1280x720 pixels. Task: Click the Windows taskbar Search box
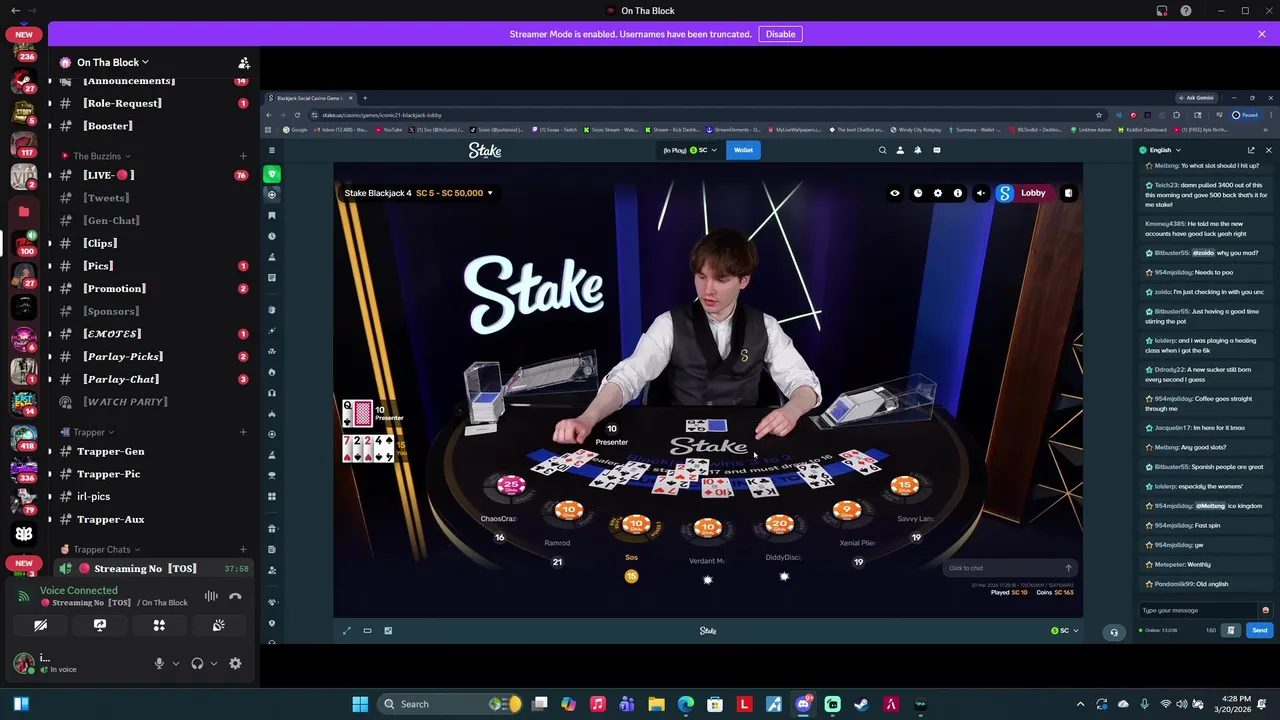pyautogui.click(x=450, y=704)
